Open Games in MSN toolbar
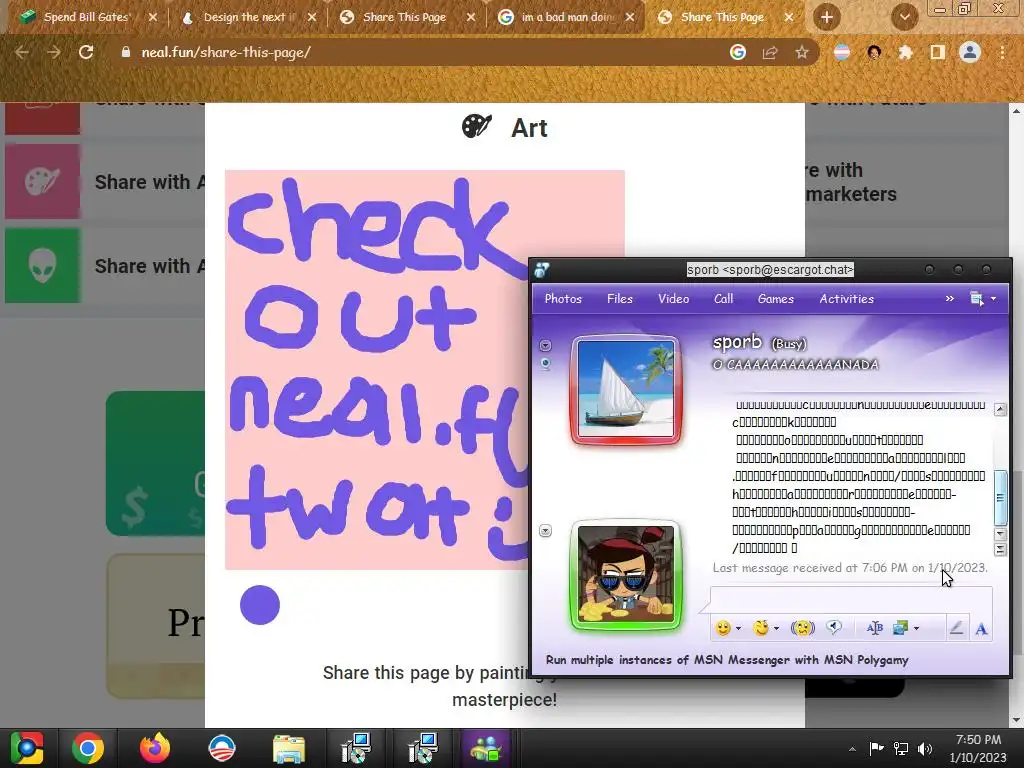 (775, 298)
